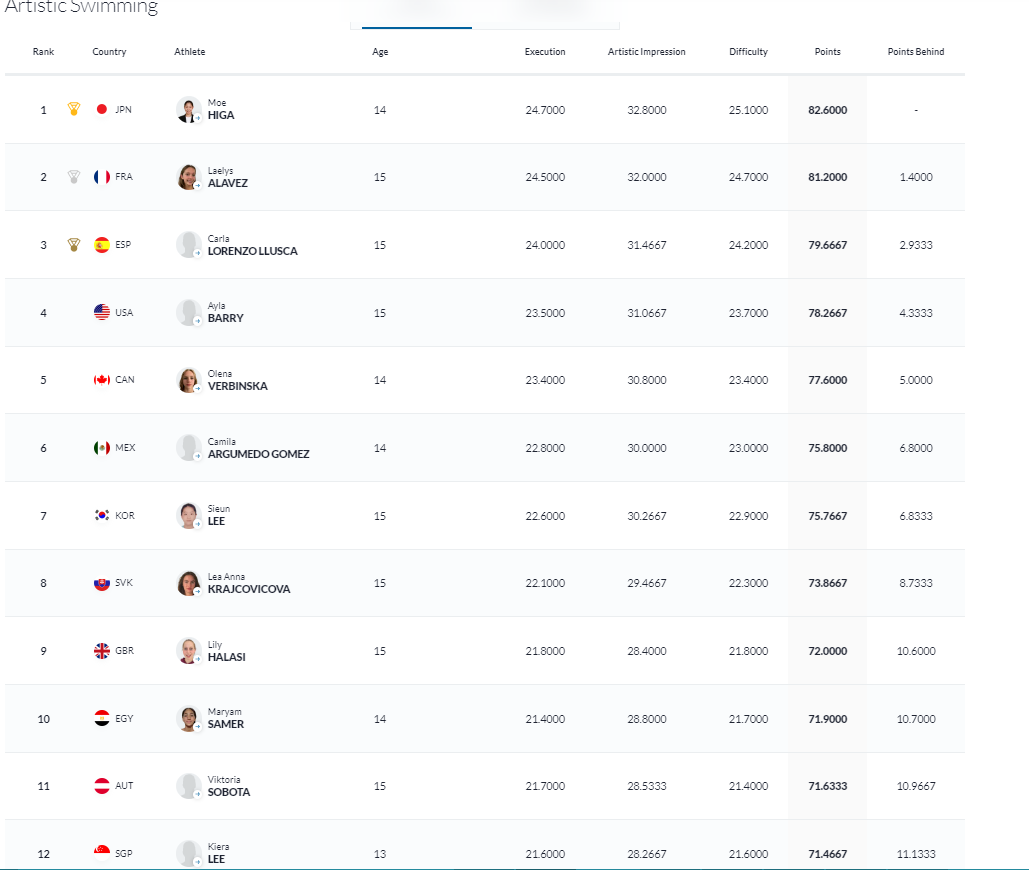Click the South Korea flag icon
The height and width of the screenshot is (870, 1029).
click(x=102, y=516)
